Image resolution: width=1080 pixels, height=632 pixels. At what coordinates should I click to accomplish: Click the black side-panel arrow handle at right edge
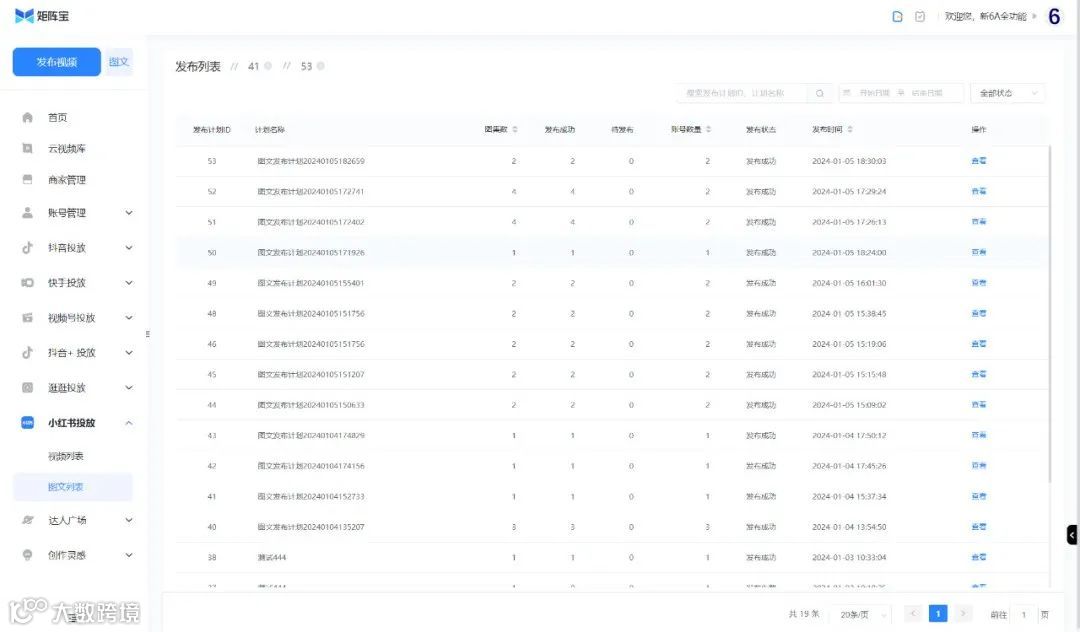coord(1072,535)
